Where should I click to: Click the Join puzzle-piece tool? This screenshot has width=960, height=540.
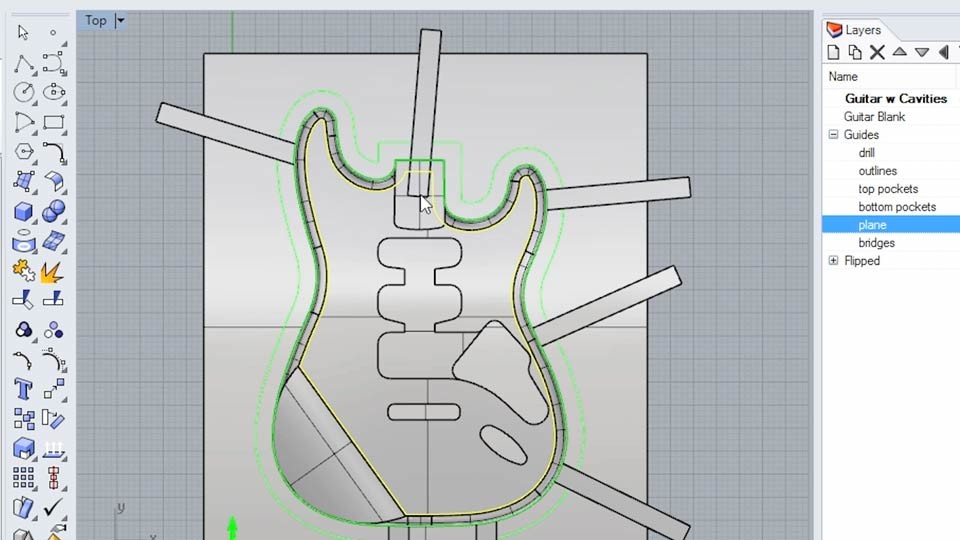point(23,270)
